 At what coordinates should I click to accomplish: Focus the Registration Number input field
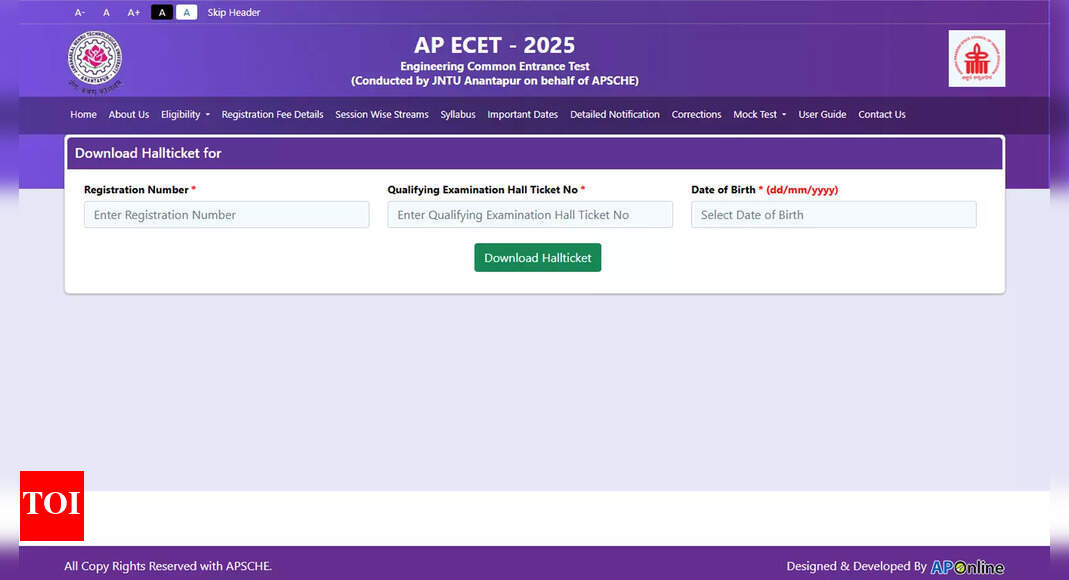(x=226, y=215)
